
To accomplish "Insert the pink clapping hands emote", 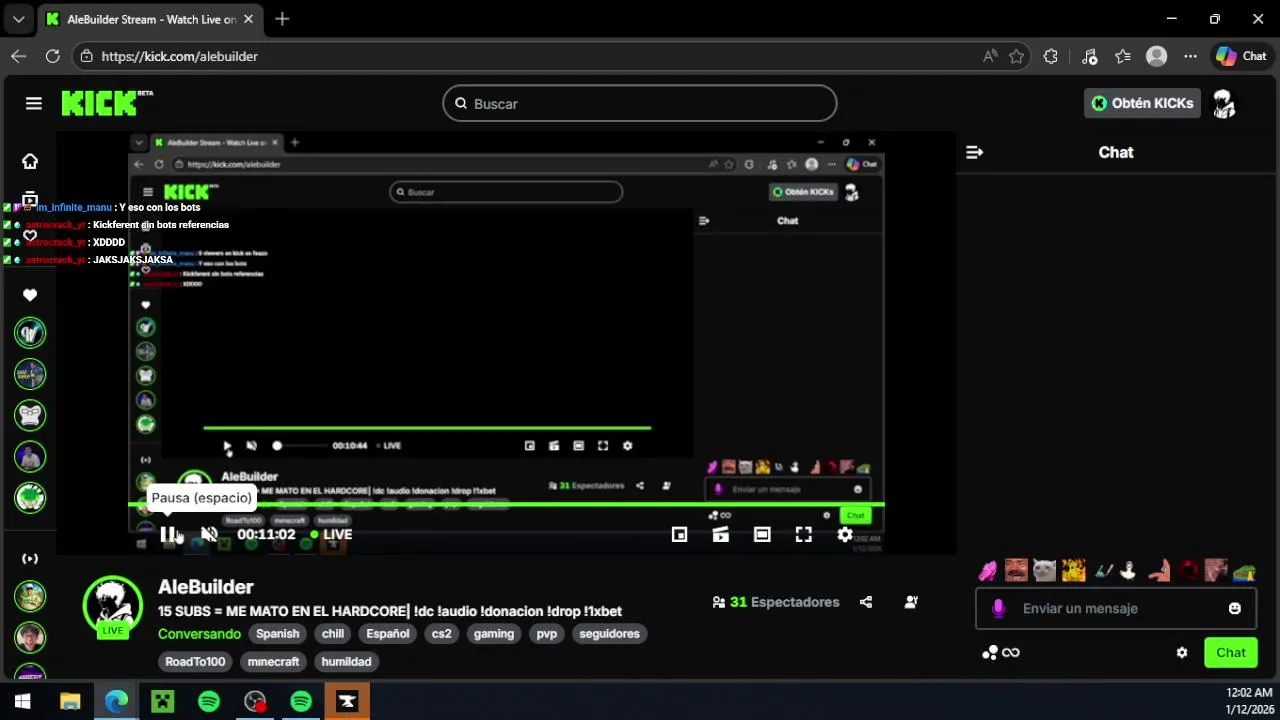I will 987,571.
